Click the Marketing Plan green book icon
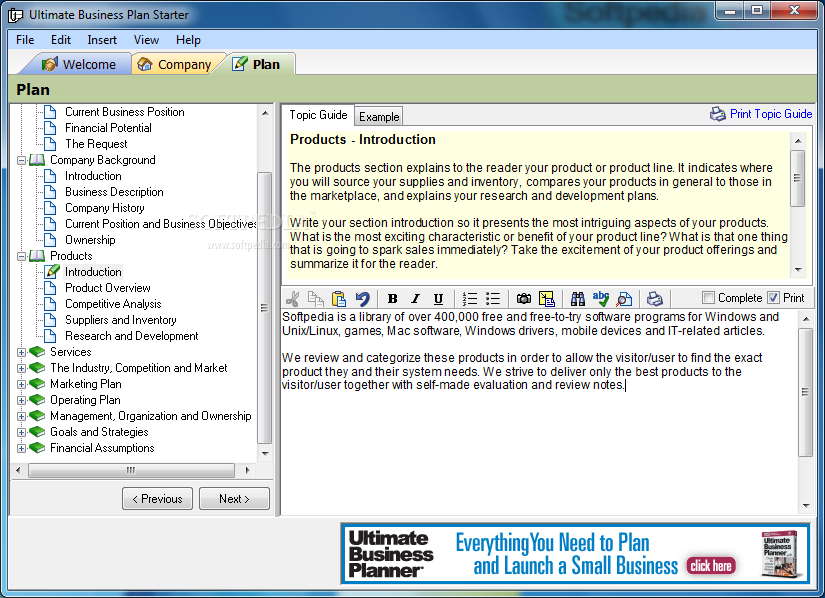Screen dimensions: 825x598 click(37, 383)
